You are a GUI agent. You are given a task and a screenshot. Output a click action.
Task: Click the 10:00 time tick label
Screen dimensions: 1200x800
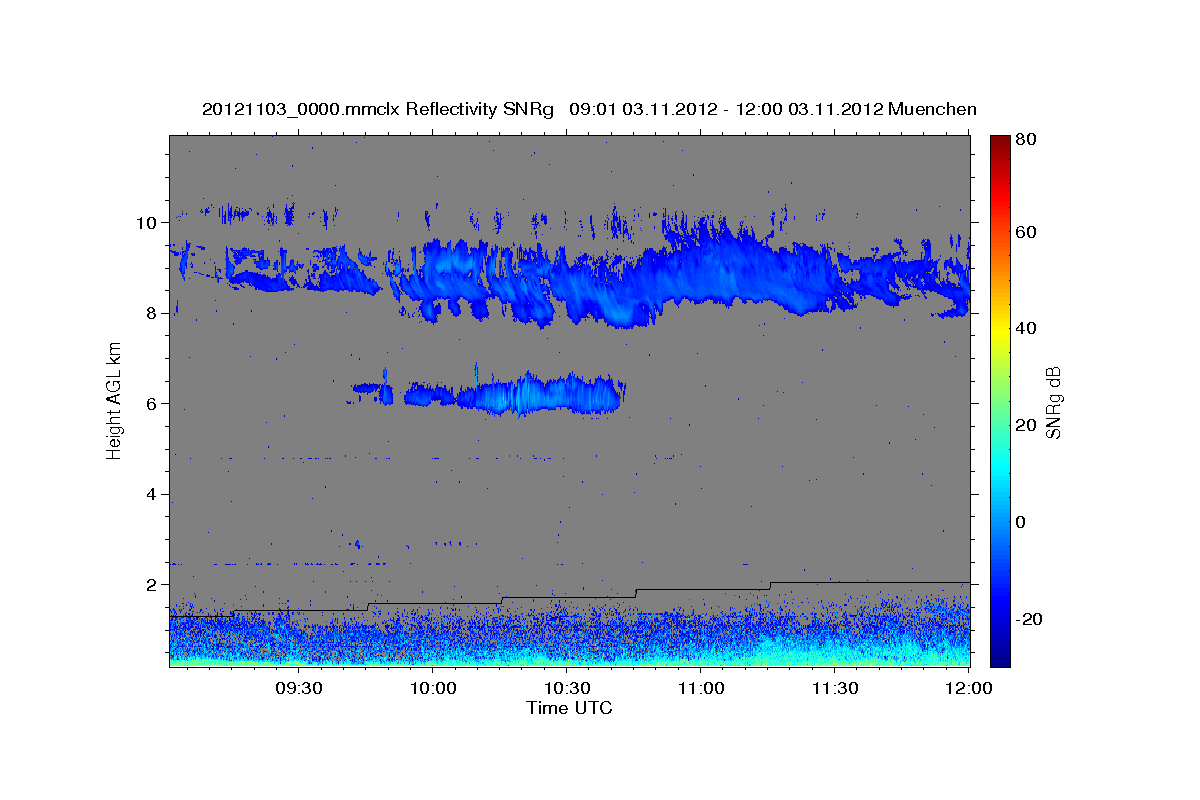point(432,689)
